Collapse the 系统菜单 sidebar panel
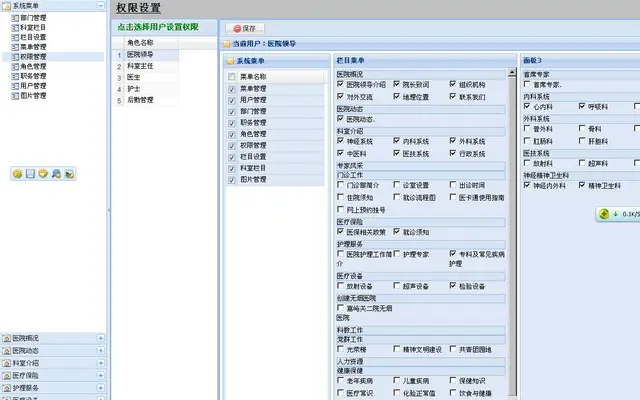 pyautogui.click(x=100, y=5)
